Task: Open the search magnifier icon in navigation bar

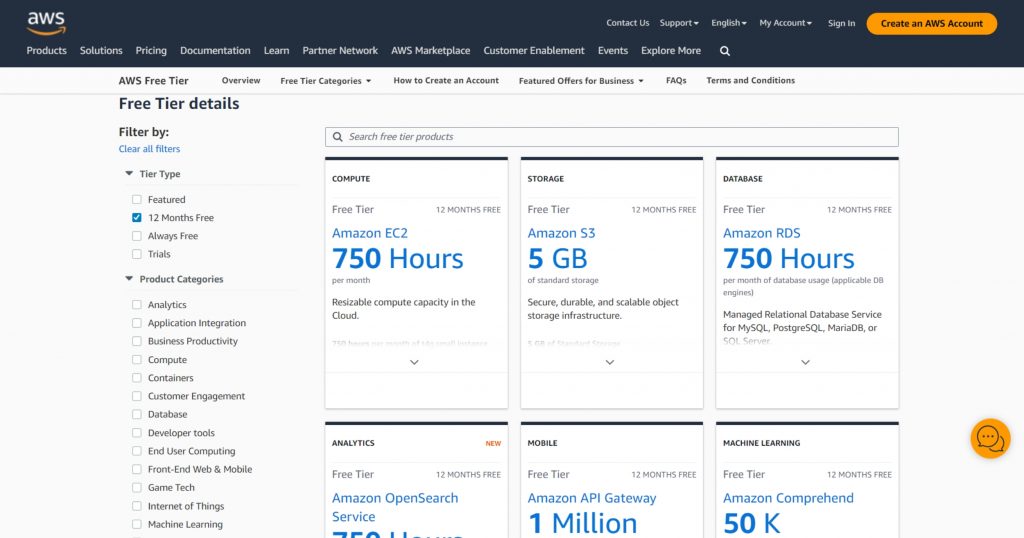Action: 725,51
